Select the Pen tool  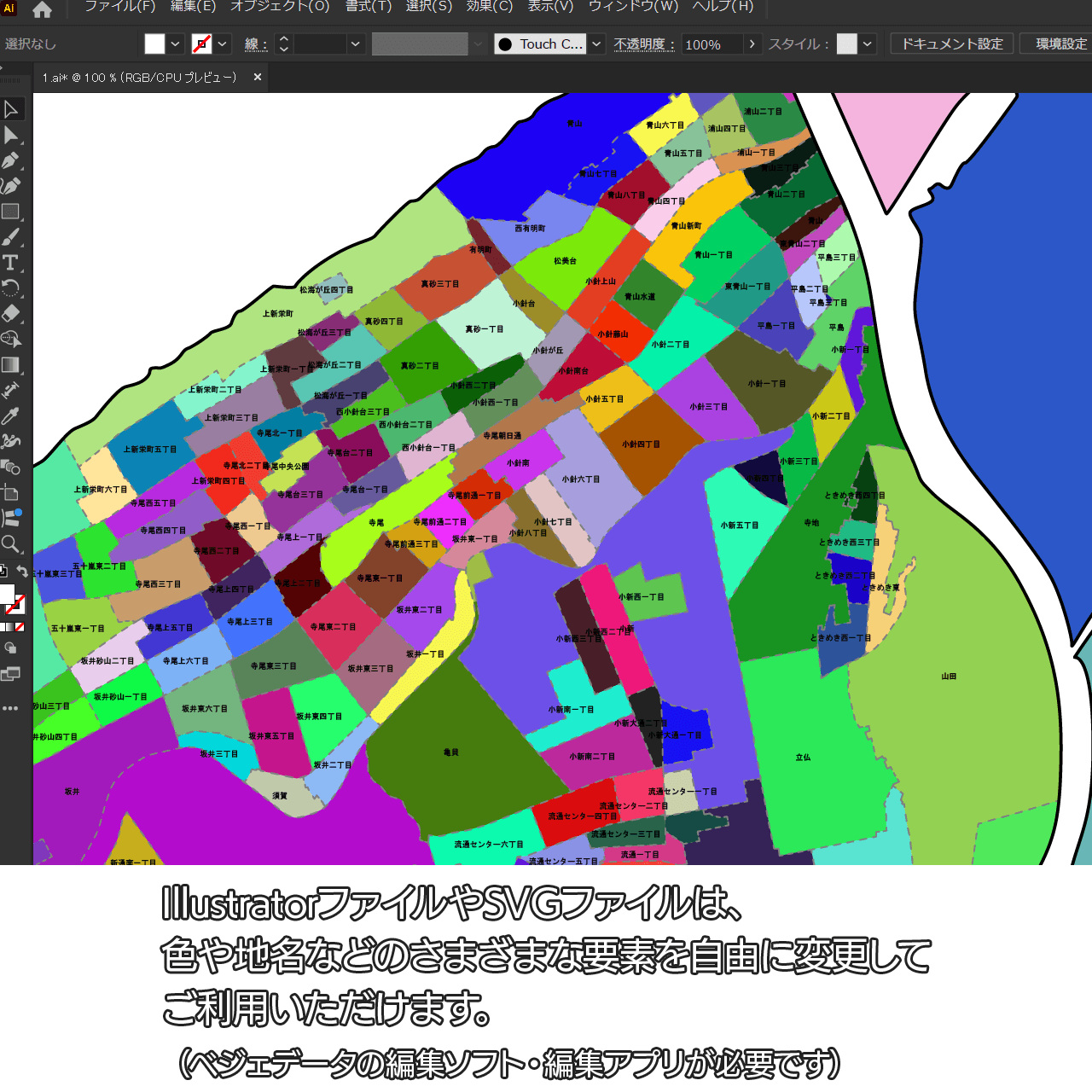[x=11, y=160]
